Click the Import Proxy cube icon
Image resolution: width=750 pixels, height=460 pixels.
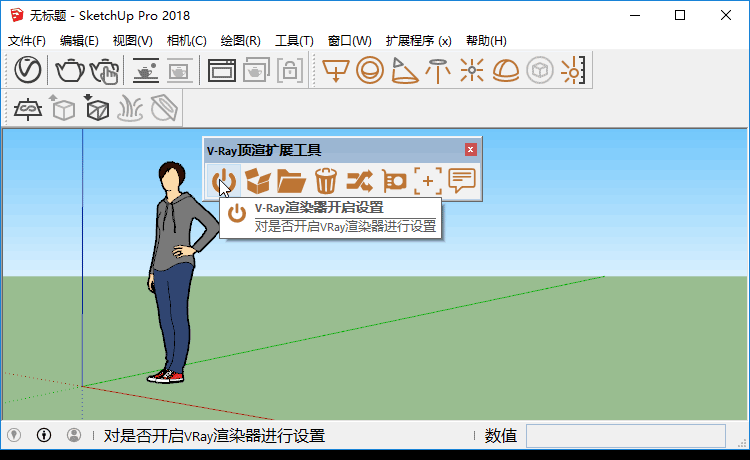click(97, 108)
